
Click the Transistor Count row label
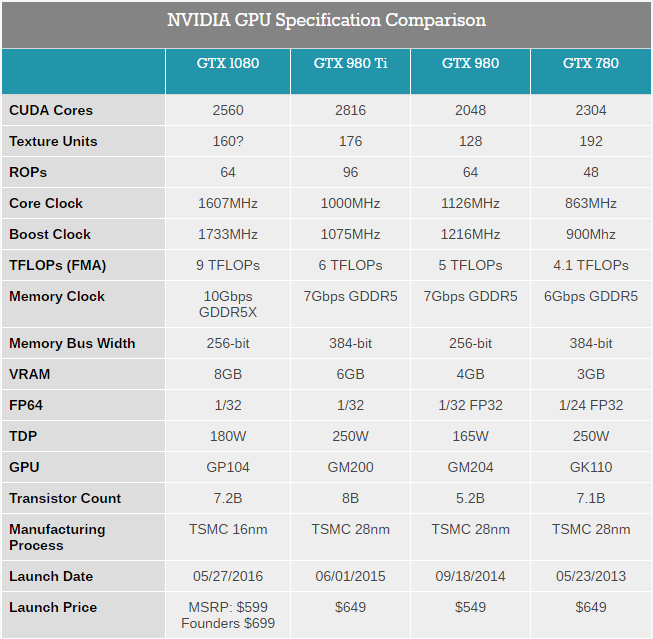coord(65,498)
